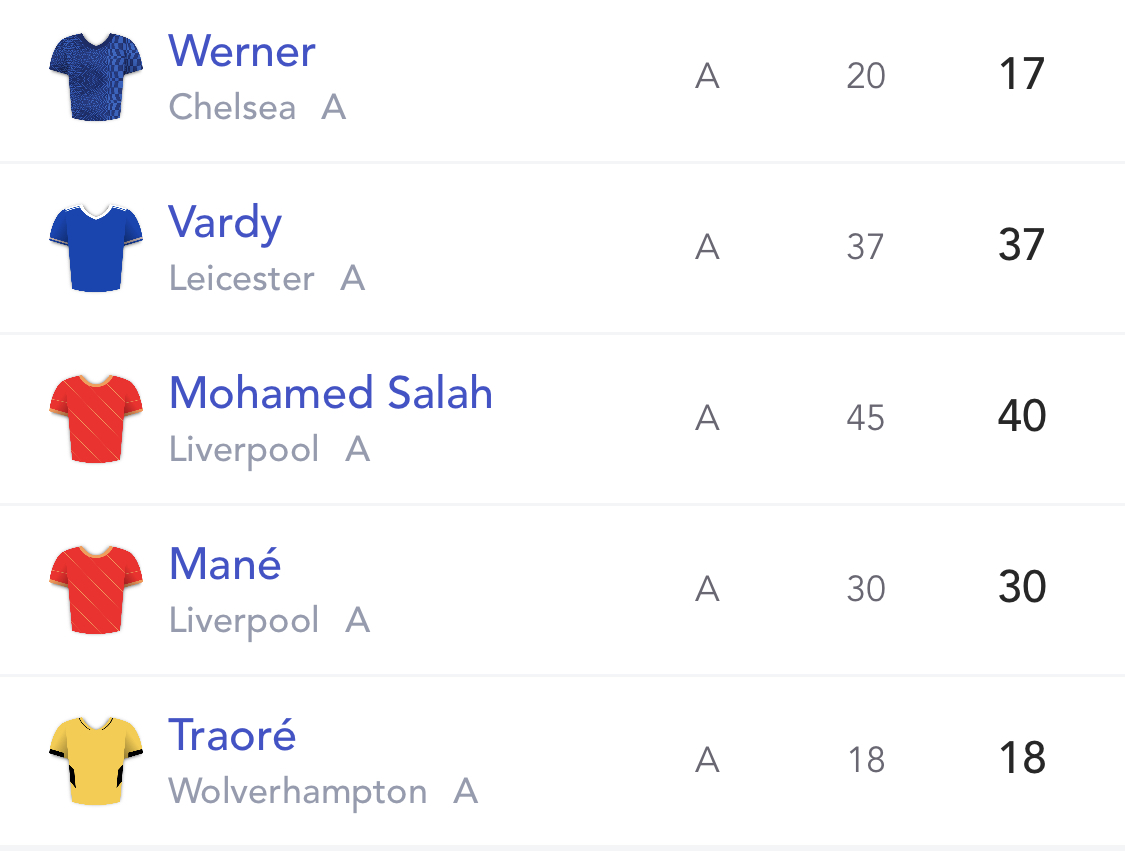Screen dimensions: 1125x851
Task: Click Mohamed Salah's bold score 40
Action: coord(1022,416)
